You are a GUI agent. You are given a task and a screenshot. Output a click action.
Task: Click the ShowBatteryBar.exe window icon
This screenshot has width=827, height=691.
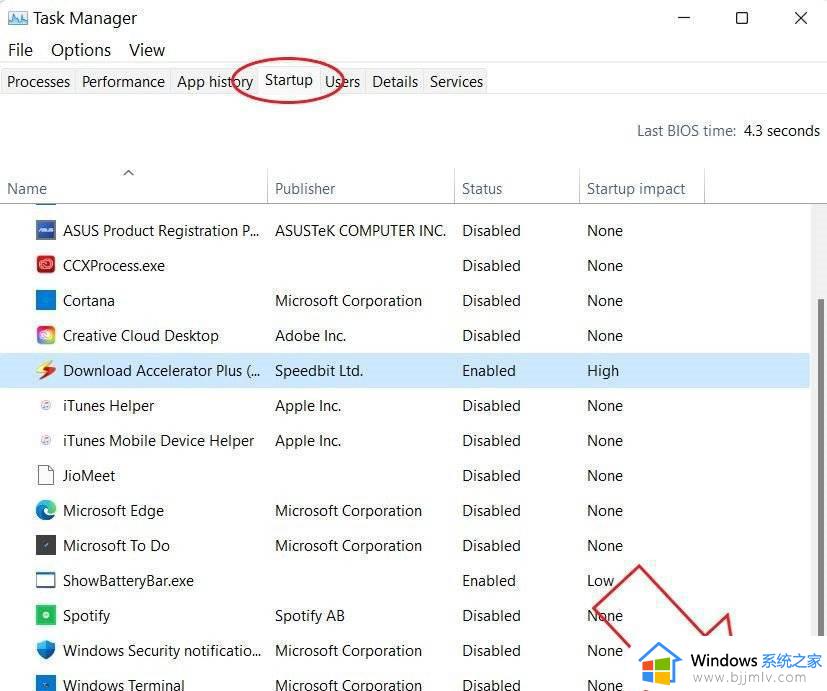pyautogui.click(x=46, y=580)
